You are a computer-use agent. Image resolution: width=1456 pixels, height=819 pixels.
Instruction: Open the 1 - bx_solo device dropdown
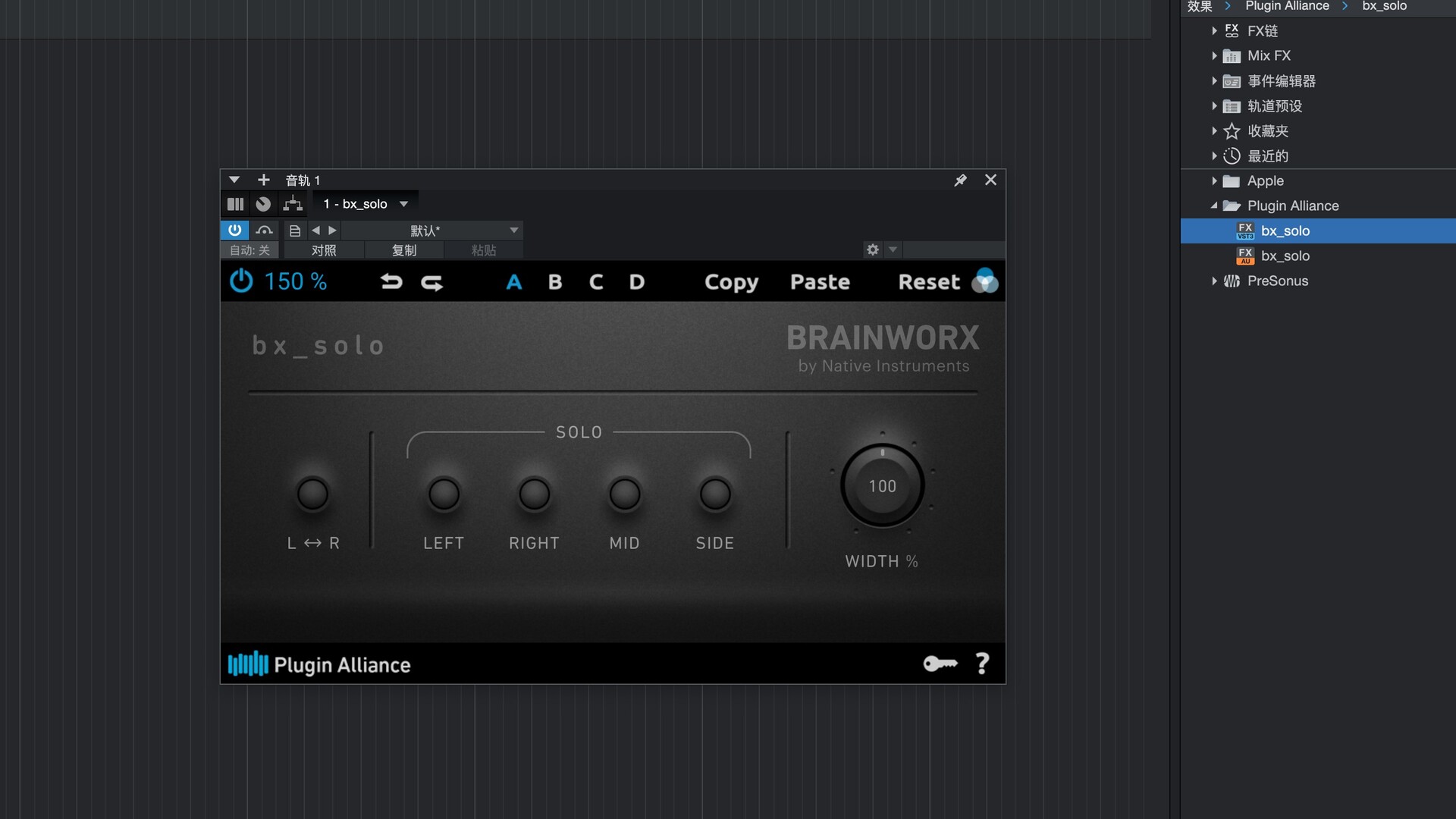click(366, 204)
